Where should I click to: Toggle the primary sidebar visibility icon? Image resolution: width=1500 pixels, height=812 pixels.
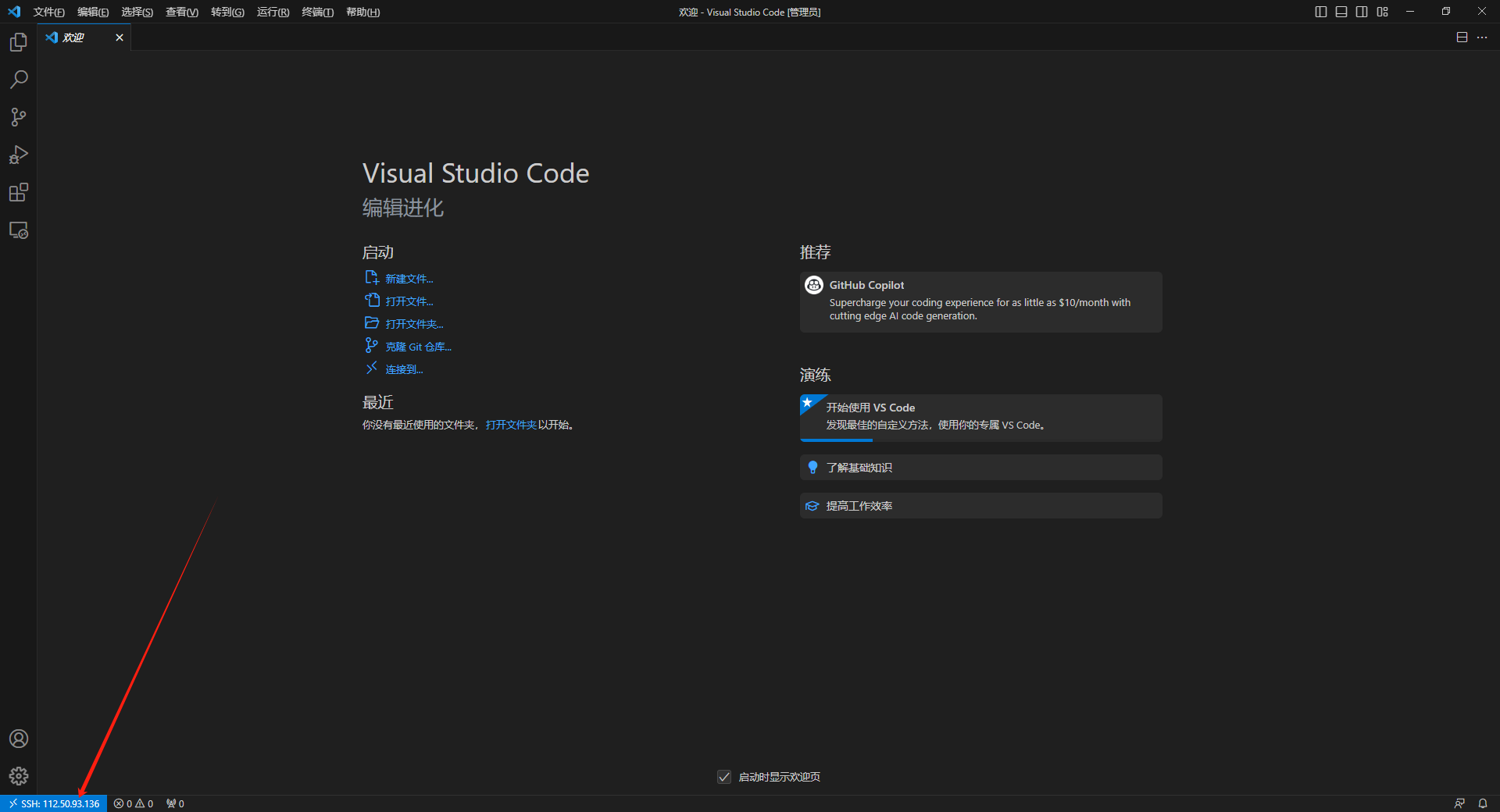1320,12
